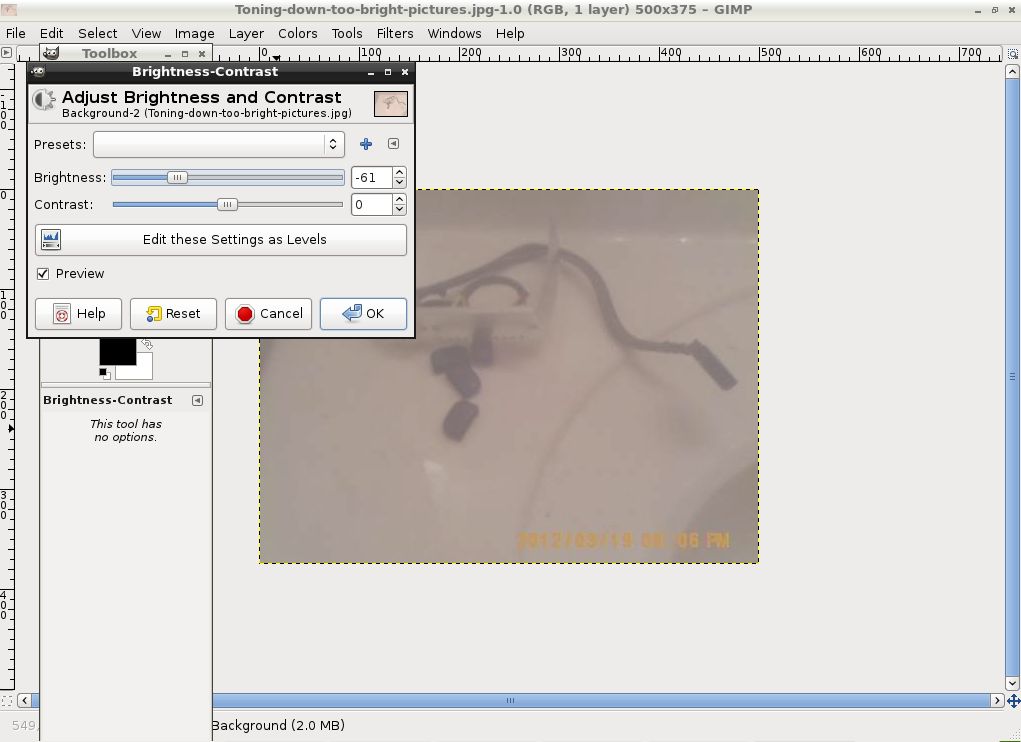Click the swap foreground/background colors arrow
1021x742 pixels.
tap(147, 344)
